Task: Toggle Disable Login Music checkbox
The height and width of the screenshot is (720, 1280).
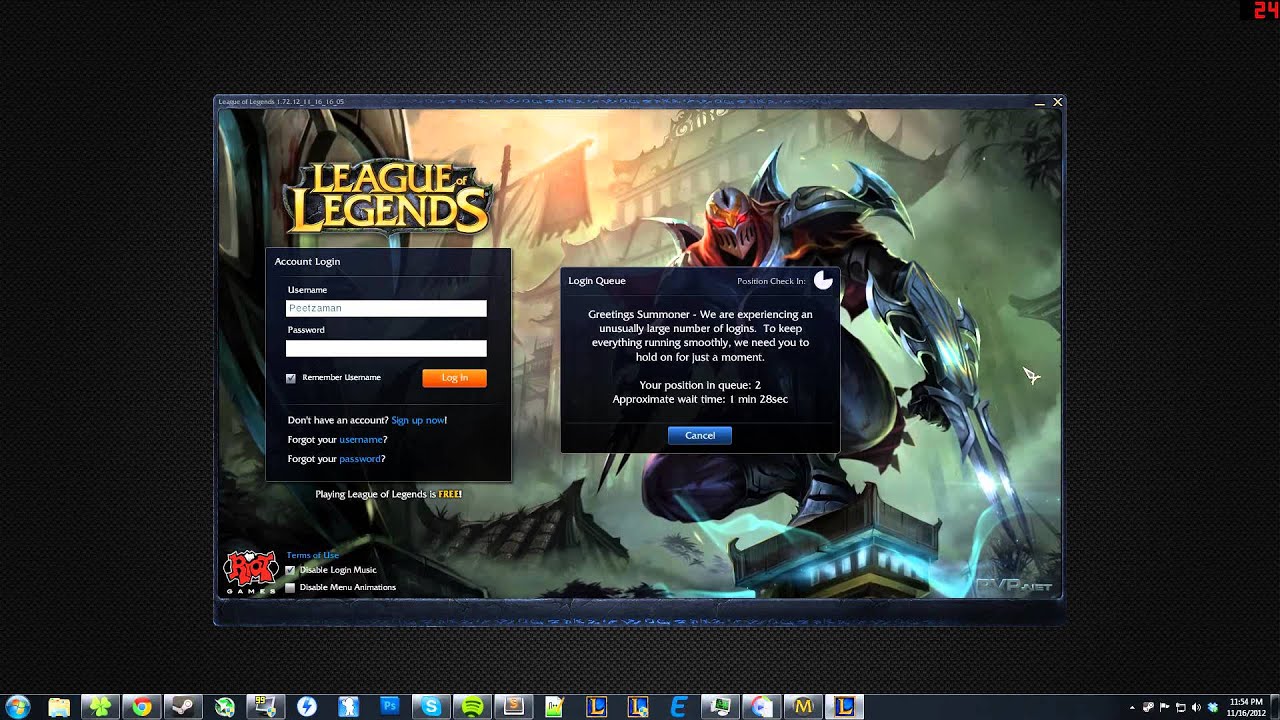Action: (x=291, y=570)
